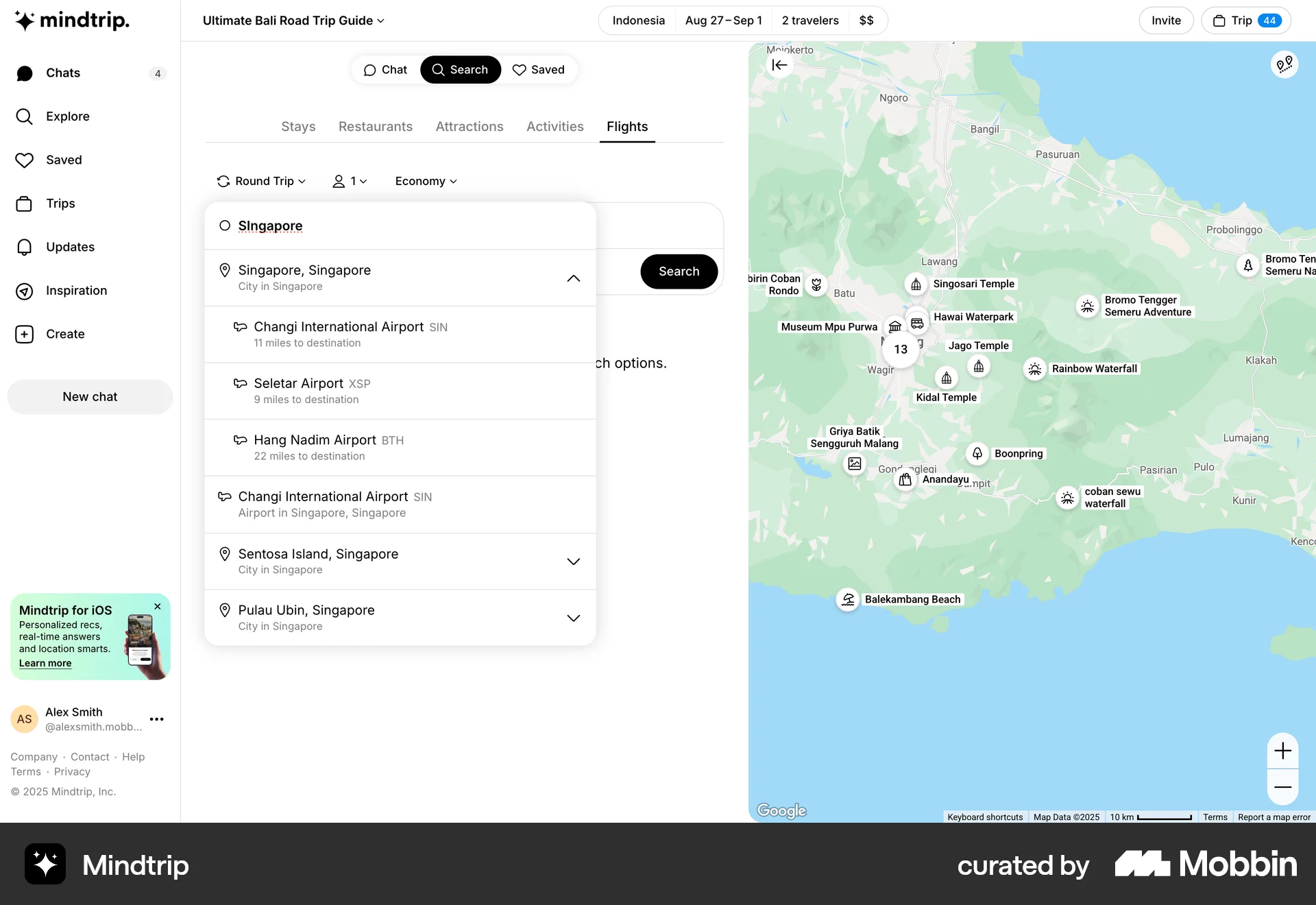Switch to Chat mode
The height and width of the screenshot is (905, 1316).
coord(385,69)
